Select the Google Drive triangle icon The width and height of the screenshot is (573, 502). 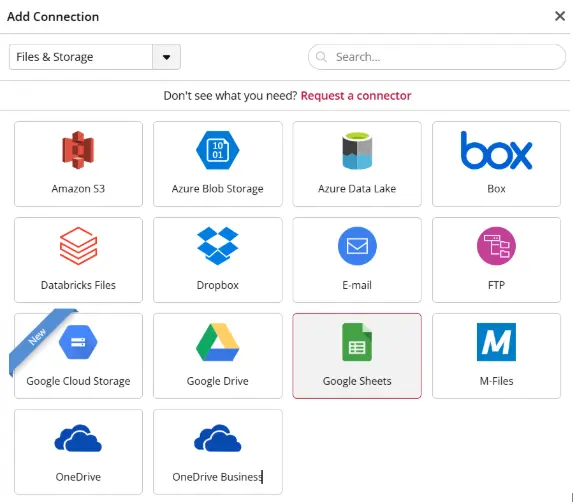pos(217,342)
